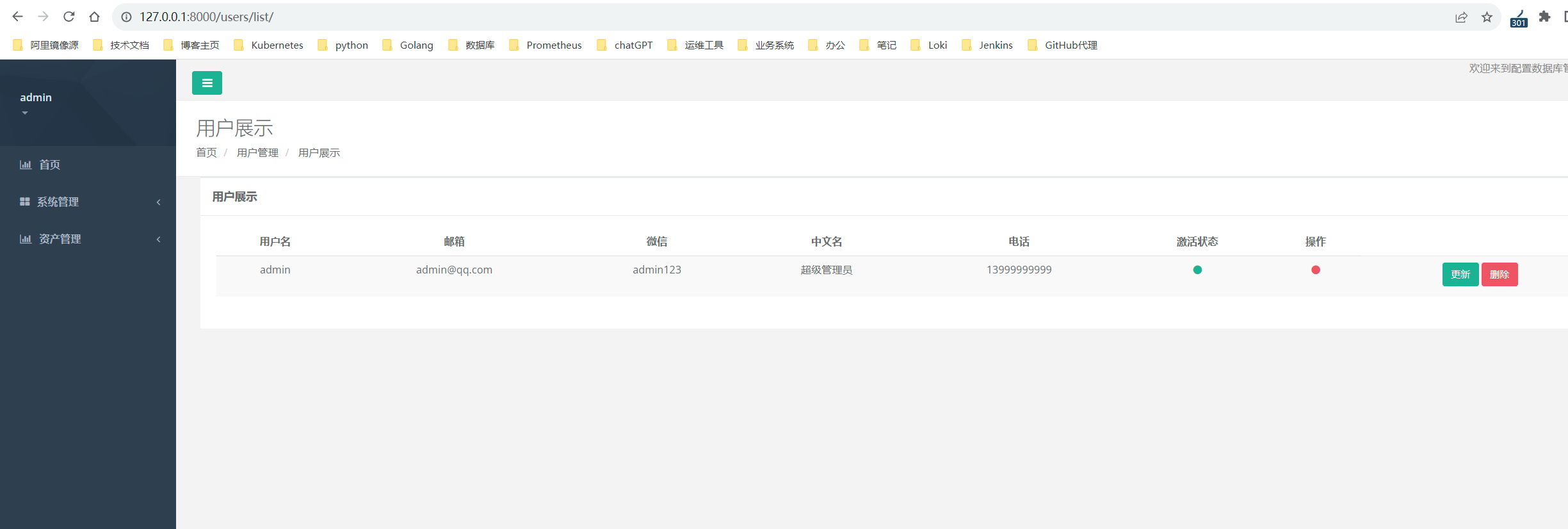This screenshot has width=1568, height=529.
Task: Go to 首页 in the breadcrumb
Action: tap(206, 152)
